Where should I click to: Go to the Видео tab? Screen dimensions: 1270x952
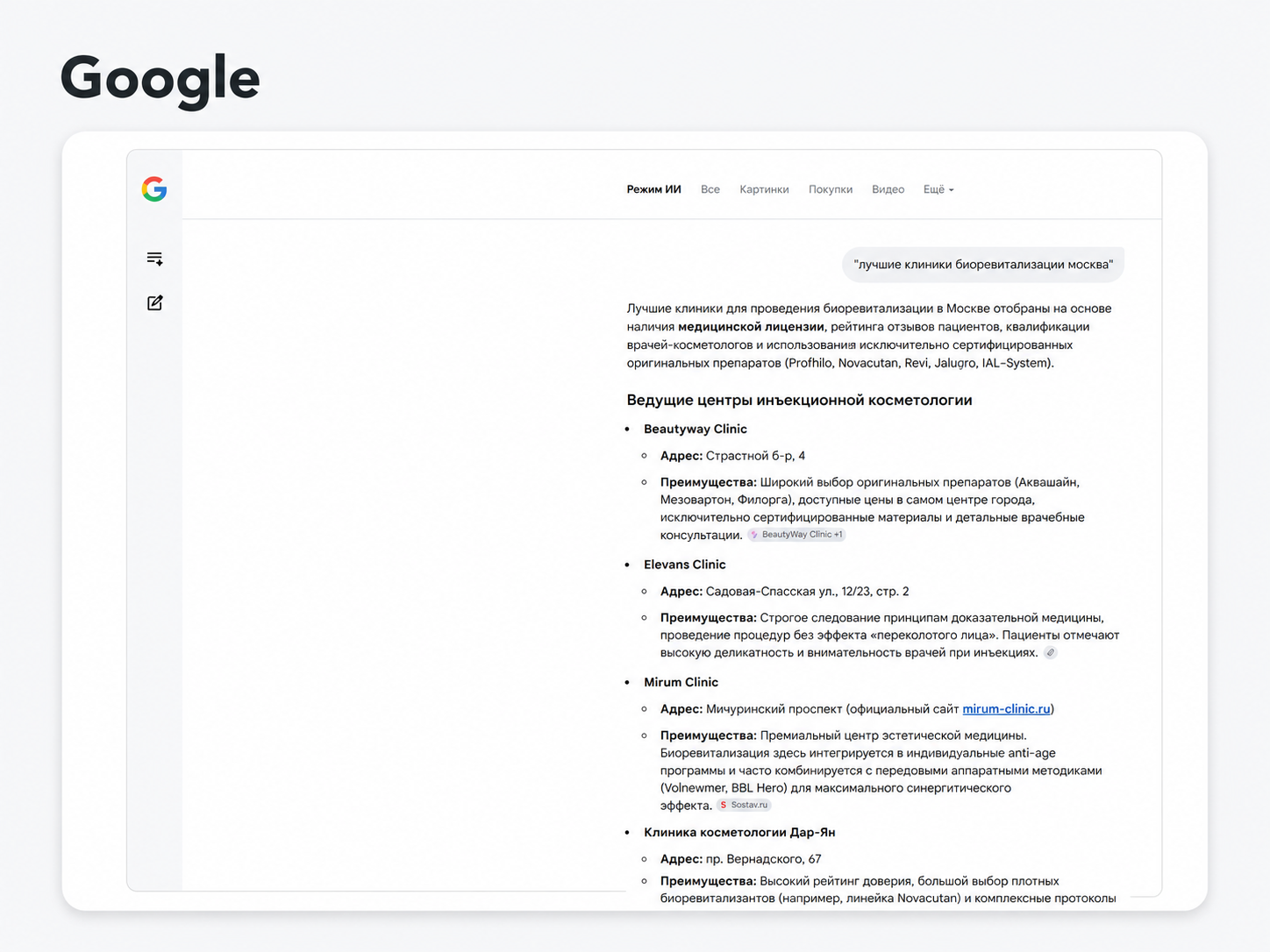[888, 189]
